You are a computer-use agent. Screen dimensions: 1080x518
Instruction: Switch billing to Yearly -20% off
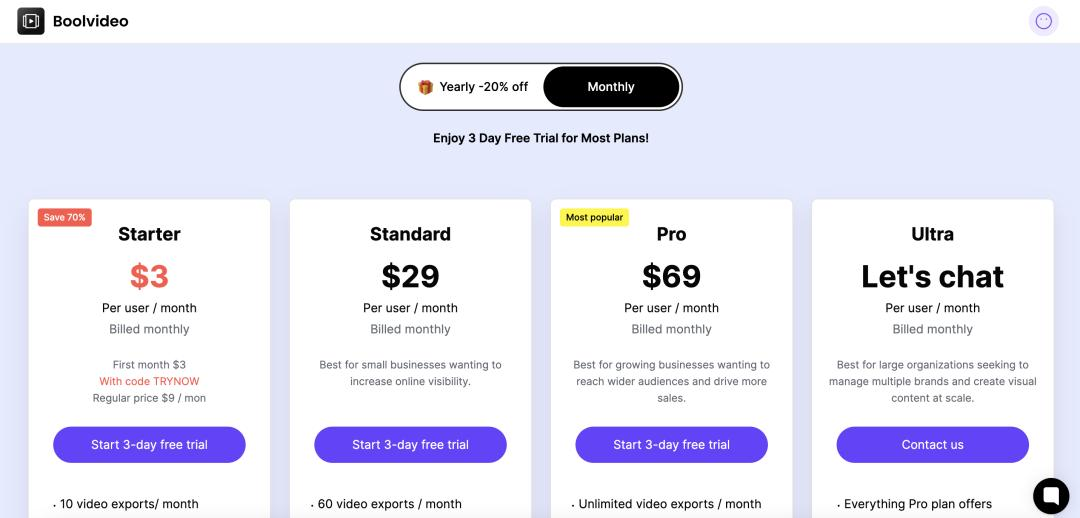coord(473,87)
